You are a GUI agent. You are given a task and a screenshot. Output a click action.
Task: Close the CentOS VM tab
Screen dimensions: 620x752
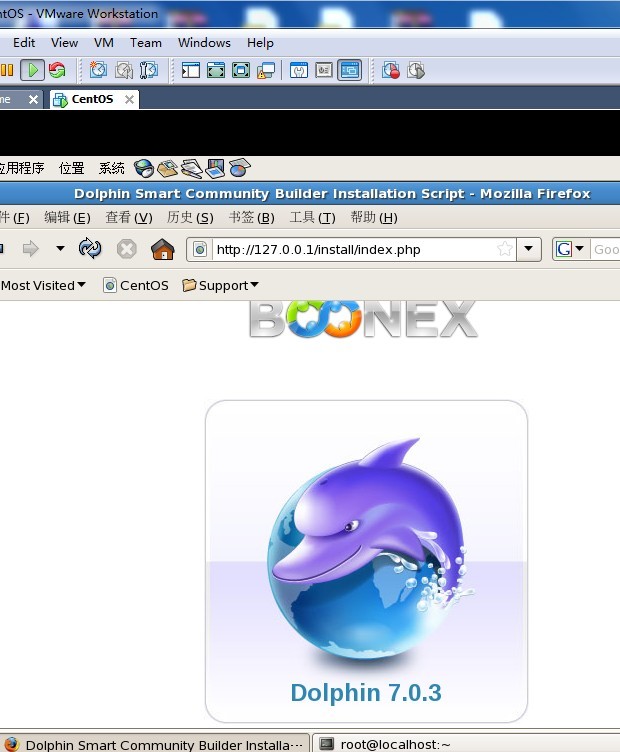click(129, 99)
